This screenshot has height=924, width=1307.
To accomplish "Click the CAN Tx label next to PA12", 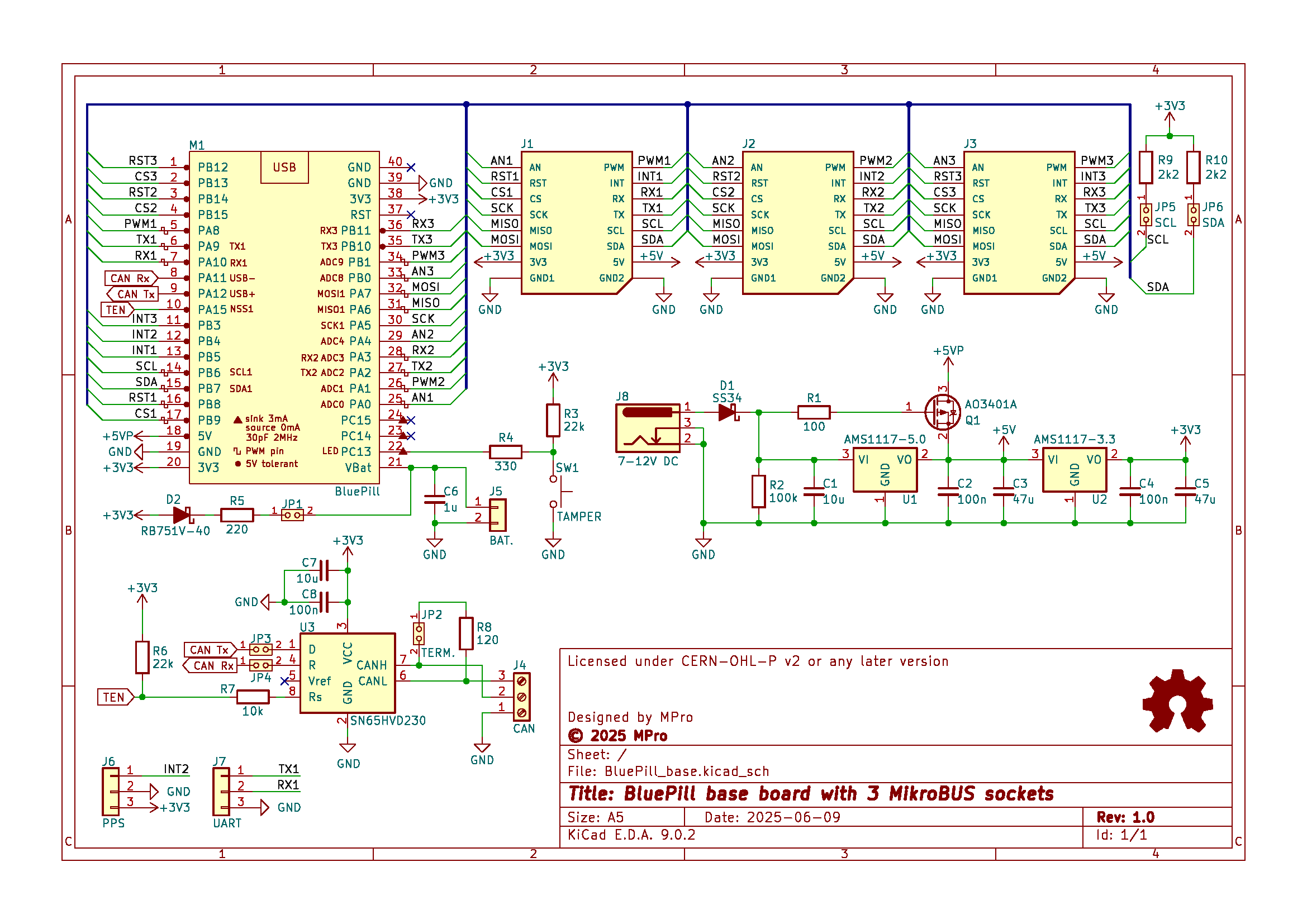I will (x=133, y=294).
